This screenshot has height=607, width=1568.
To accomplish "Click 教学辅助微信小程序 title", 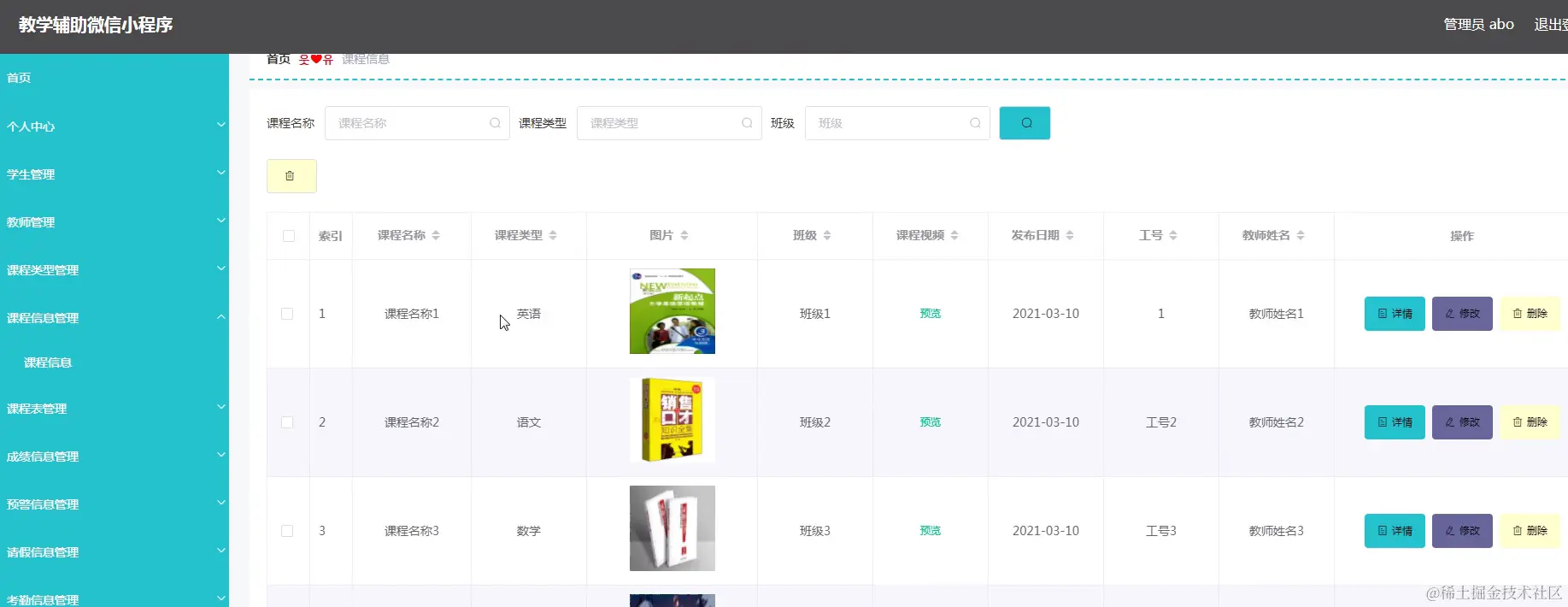I will coord(96,25).
